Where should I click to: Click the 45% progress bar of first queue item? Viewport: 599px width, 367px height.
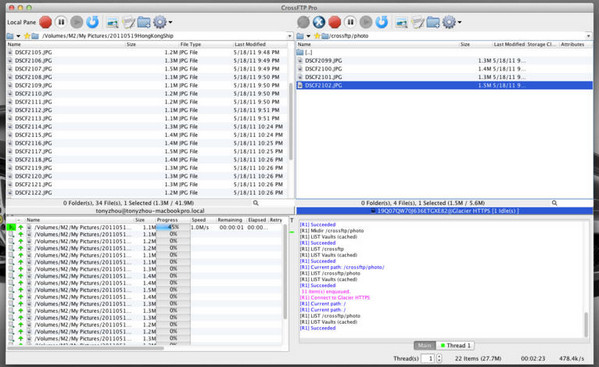point(173,227)
